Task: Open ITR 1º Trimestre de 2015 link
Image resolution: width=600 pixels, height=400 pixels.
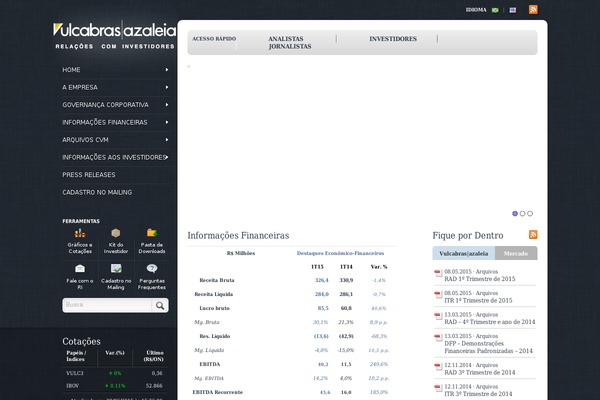Action: (478, 300)
